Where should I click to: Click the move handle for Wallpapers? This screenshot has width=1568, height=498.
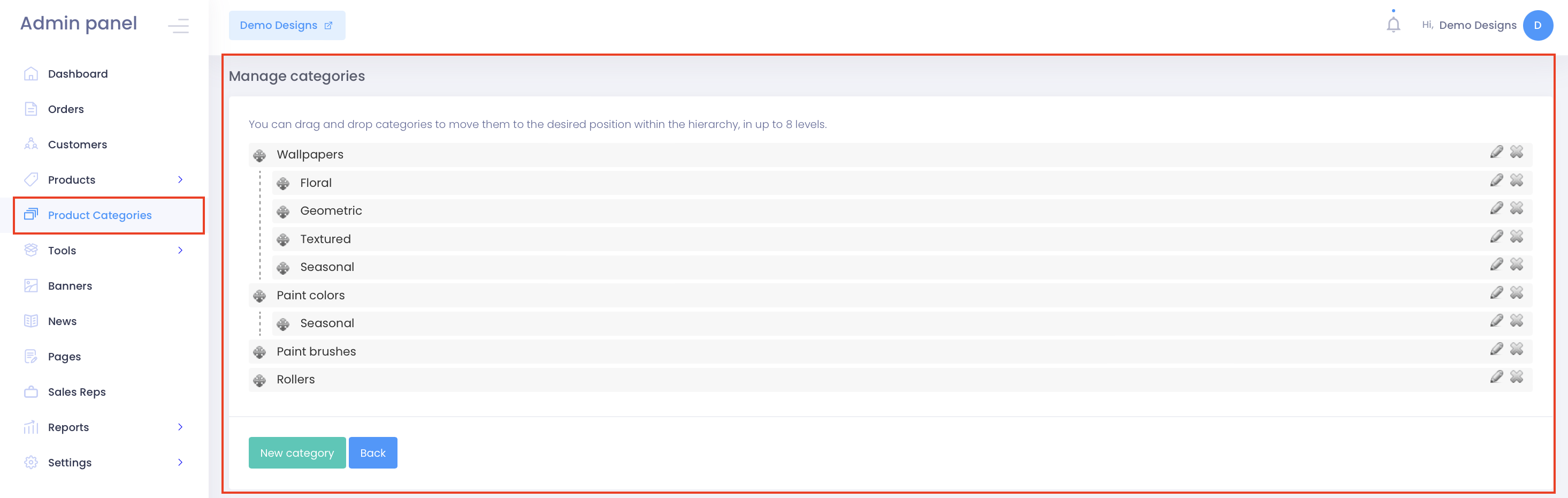(259, 155)
